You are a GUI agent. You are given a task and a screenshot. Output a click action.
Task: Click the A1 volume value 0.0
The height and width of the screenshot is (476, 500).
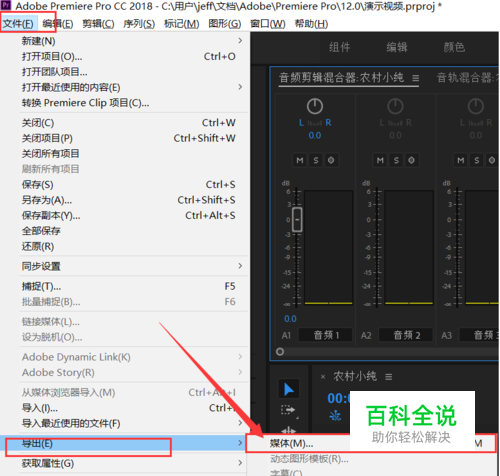[x=290, y=319]
